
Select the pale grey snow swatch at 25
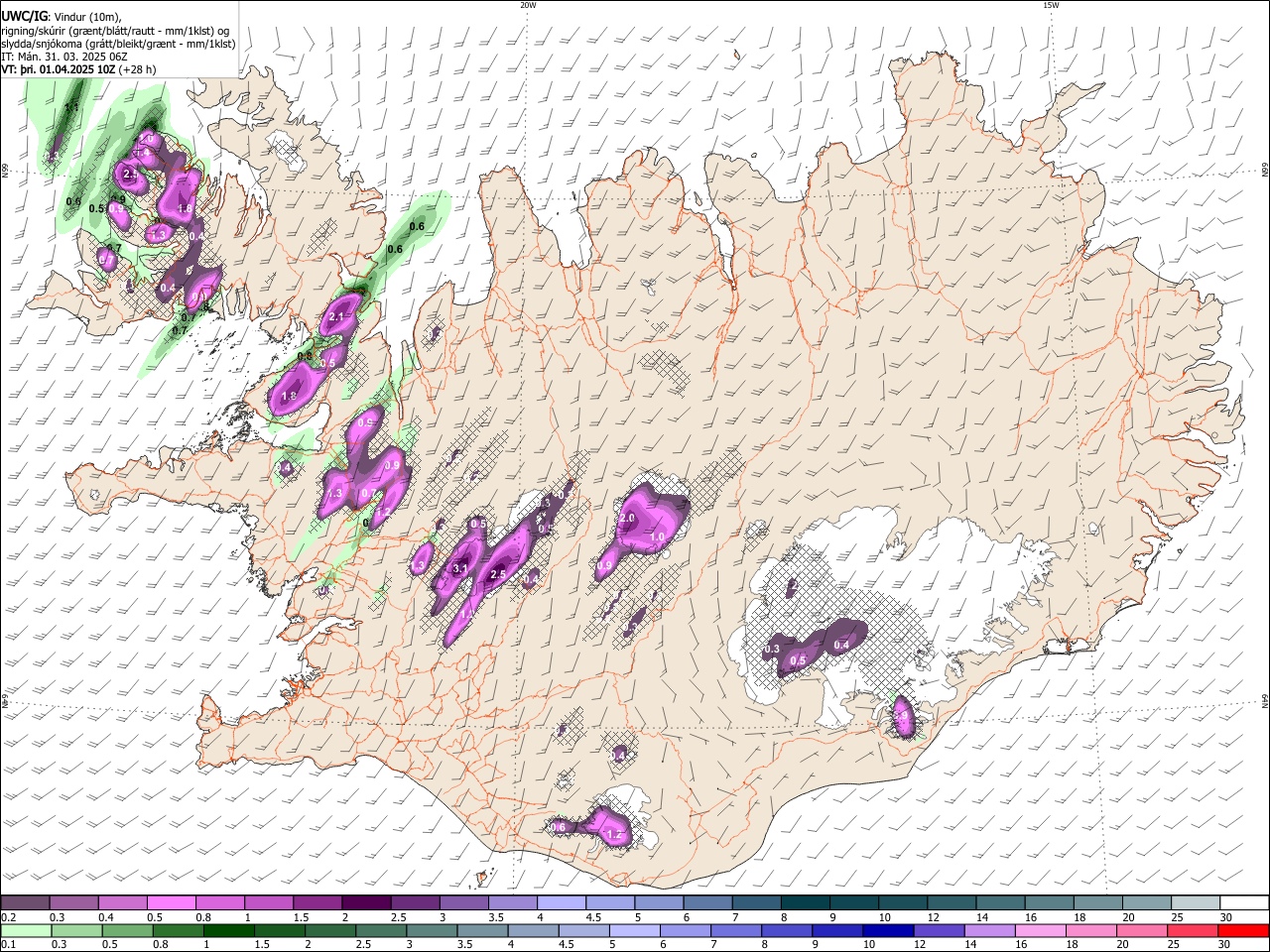(x=1195, y=902)
